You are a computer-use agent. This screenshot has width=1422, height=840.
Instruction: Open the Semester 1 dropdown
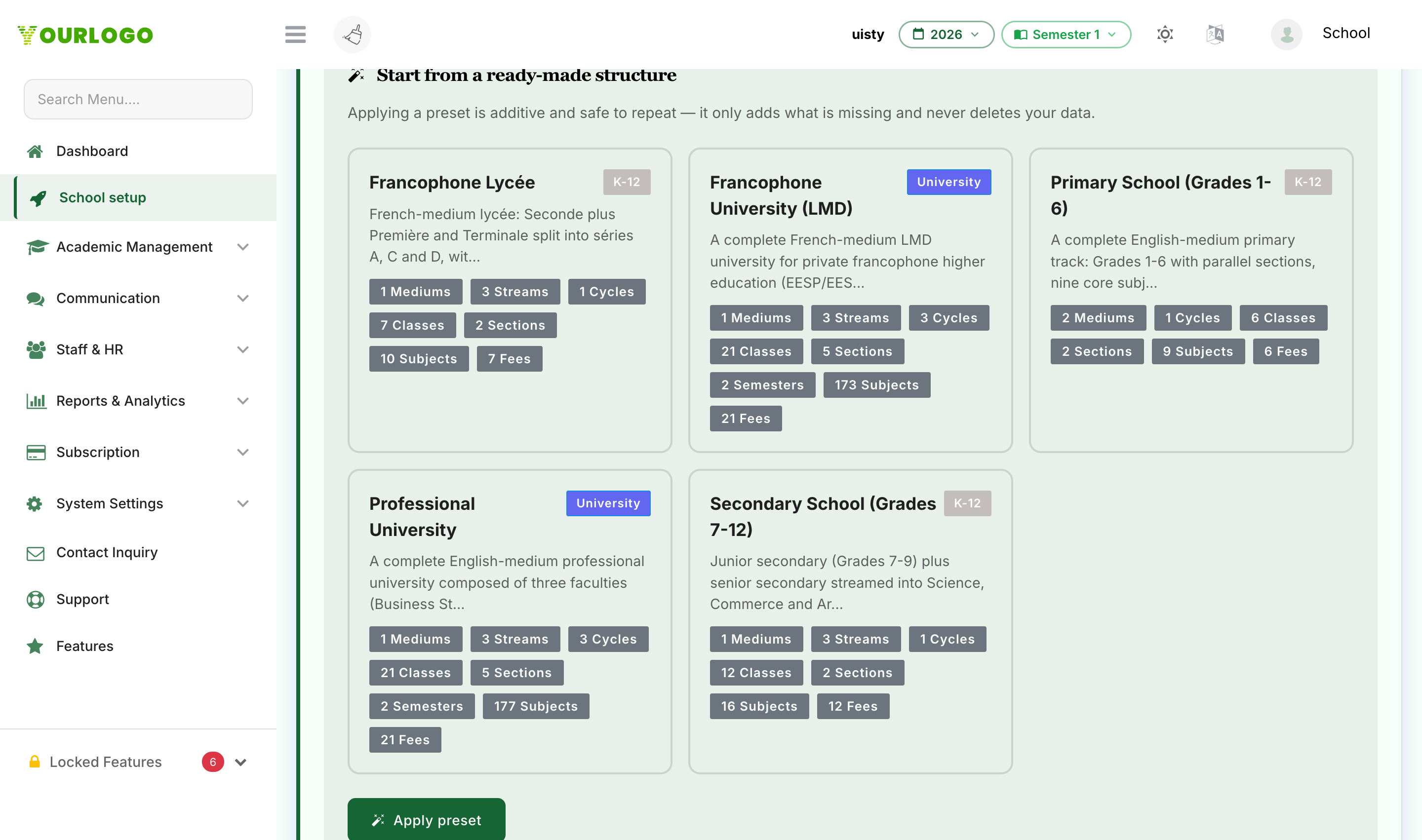tap(1066, 35)
